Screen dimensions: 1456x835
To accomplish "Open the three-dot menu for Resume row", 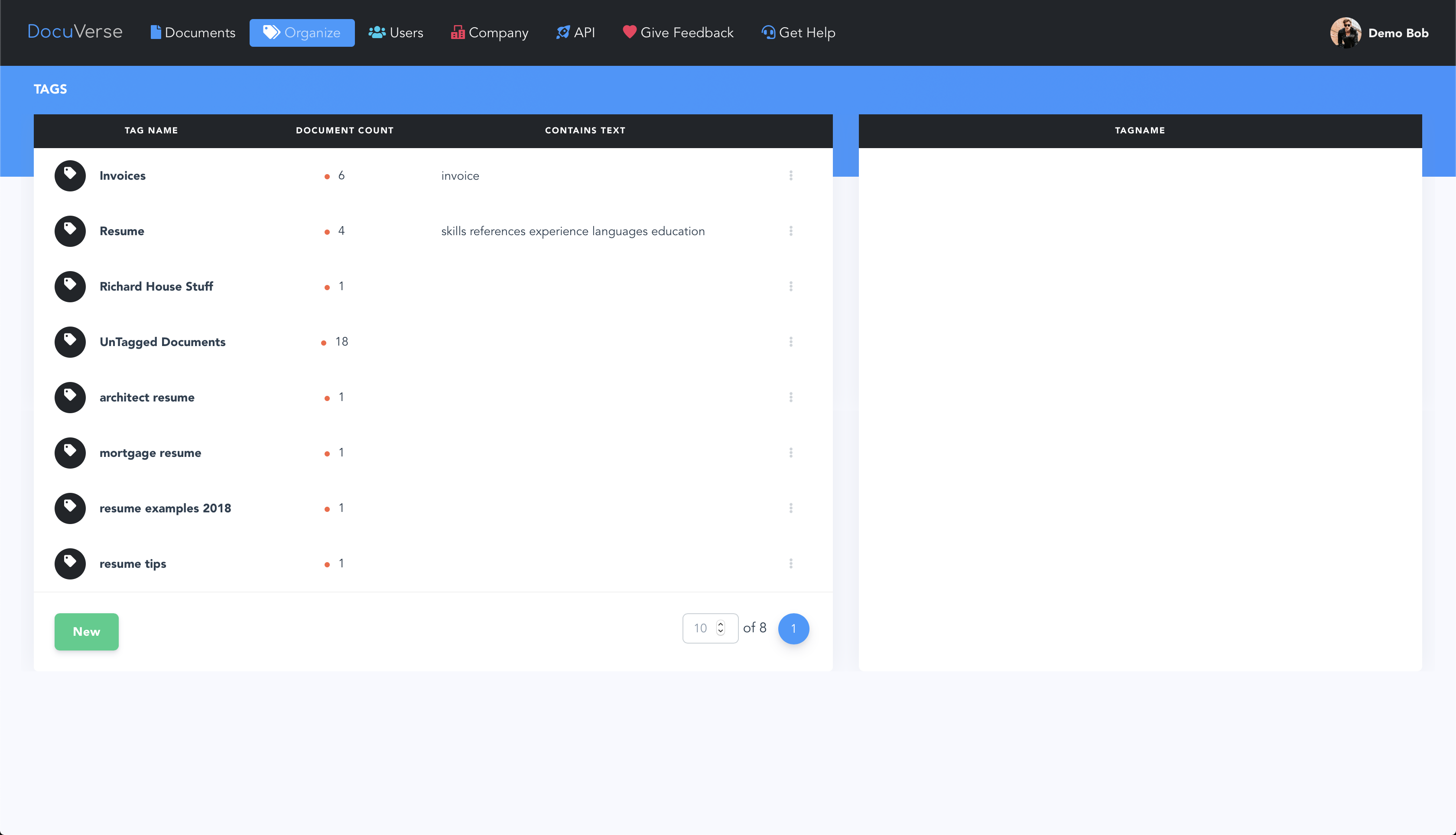I will tap(790, 231).
